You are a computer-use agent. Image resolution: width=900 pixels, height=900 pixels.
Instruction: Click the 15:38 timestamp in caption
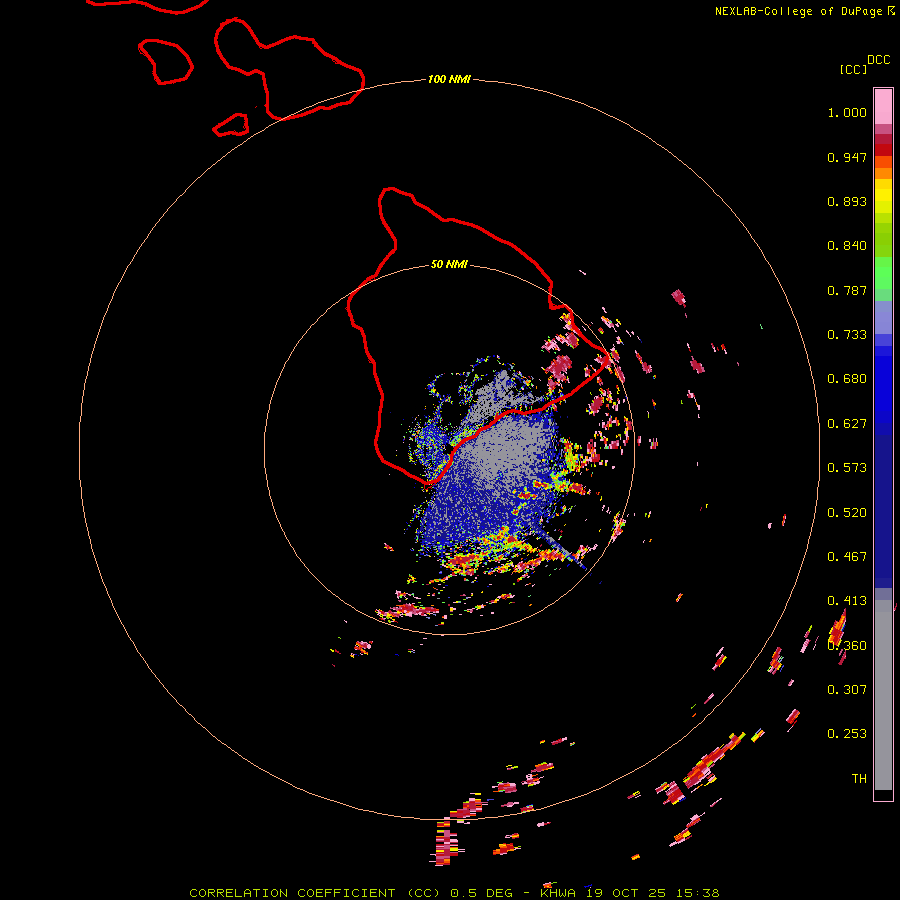point(697,893)
